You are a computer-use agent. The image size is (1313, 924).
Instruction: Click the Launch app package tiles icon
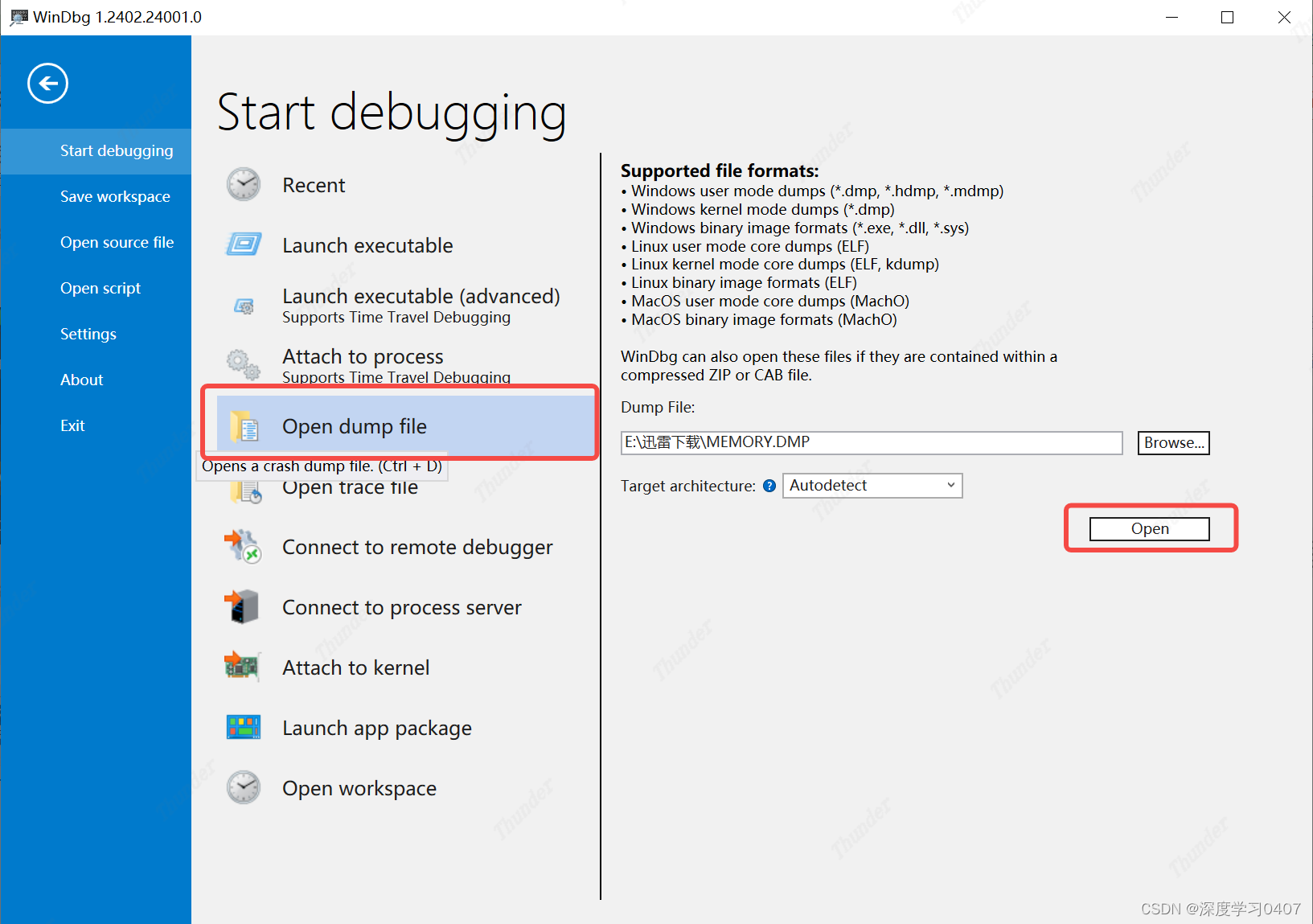click(243, 727)
